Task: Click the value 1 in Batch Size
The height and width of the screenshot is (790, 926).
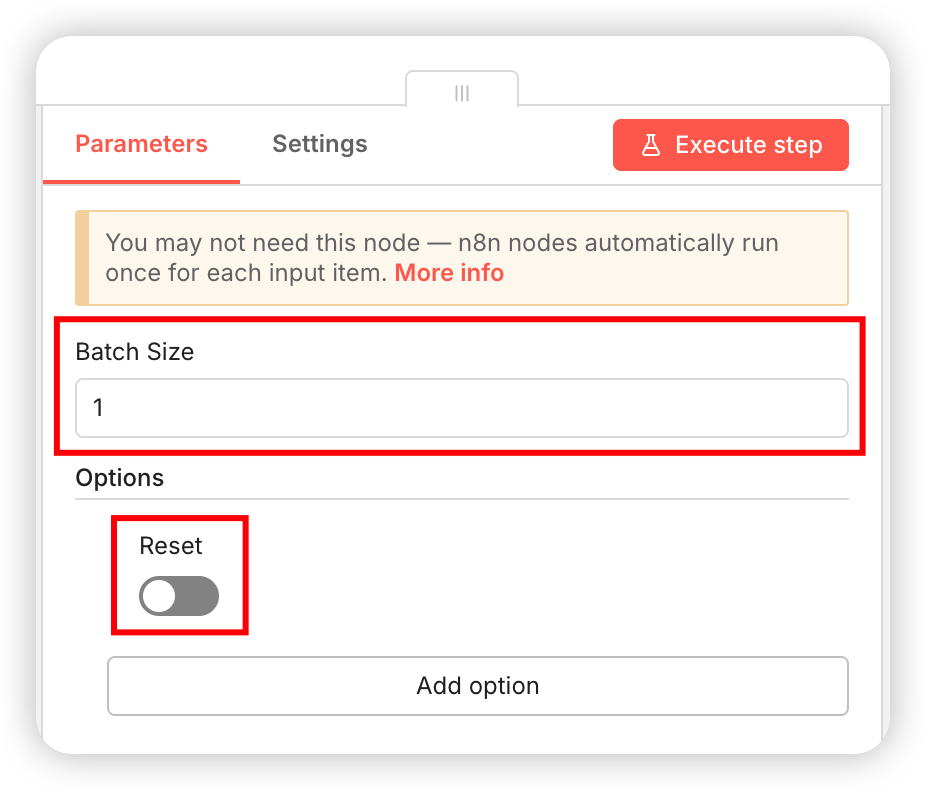Action: pos(99,408)
